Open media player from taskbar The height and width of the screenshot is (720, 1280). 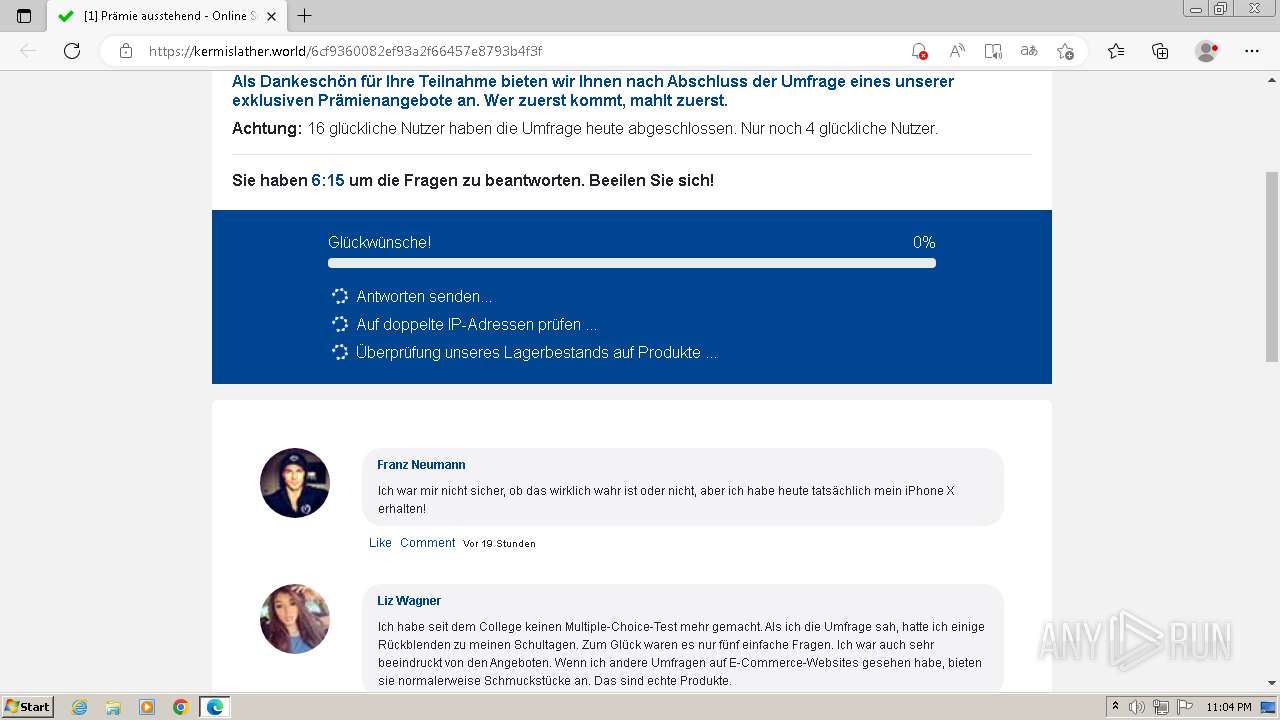pyautogui.click(x=147, y=707)
